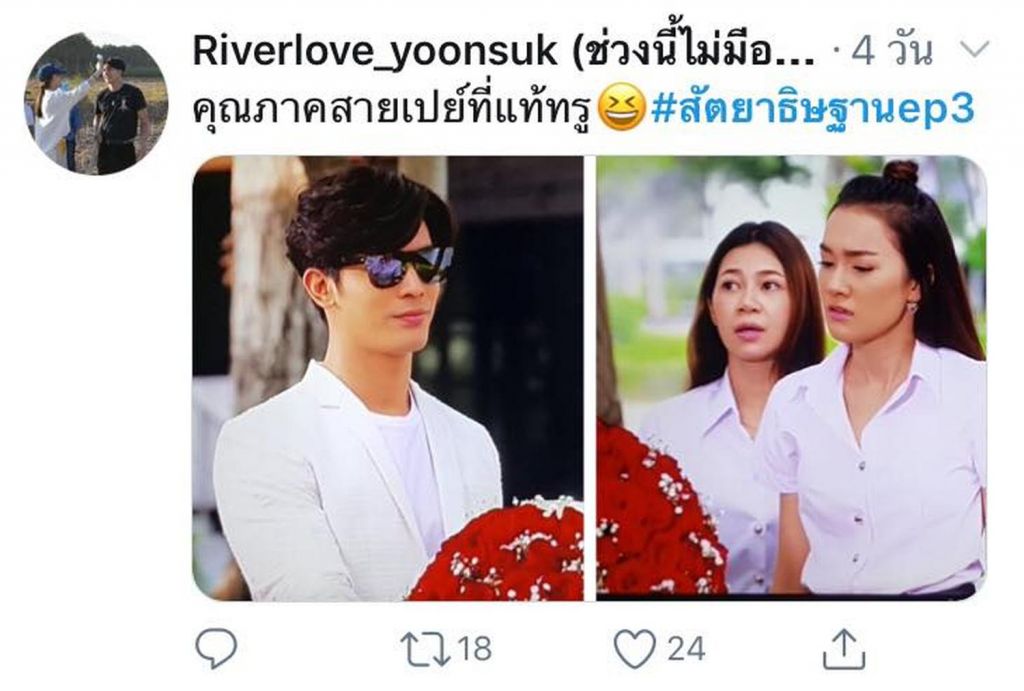Click the laughing squint emoji in tweet
Screen dimensions: 1024x691
coord(622,109)
